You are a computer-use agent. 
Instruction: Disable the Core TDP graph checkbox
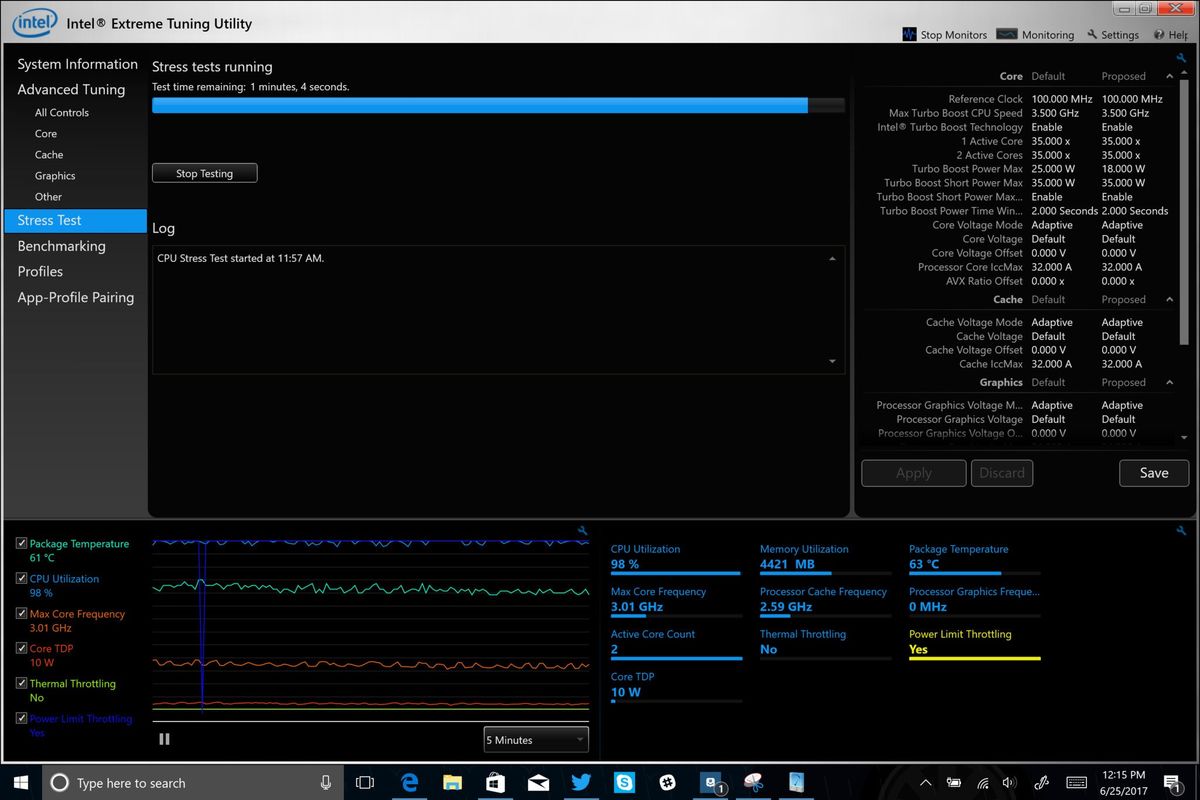click(x=23, y=648)
